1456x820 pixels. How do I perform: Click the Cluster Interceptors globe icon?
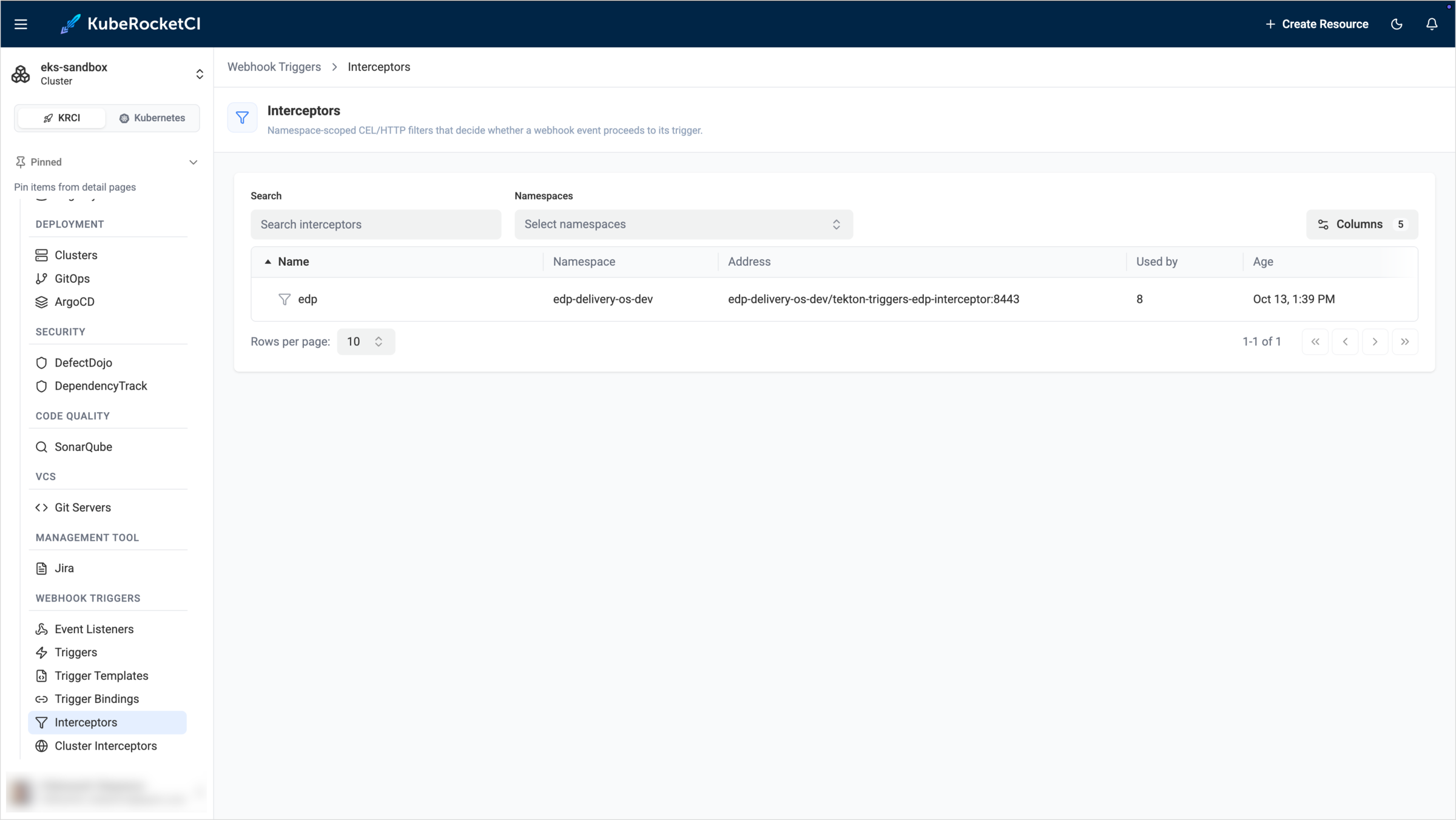(41, 746)
